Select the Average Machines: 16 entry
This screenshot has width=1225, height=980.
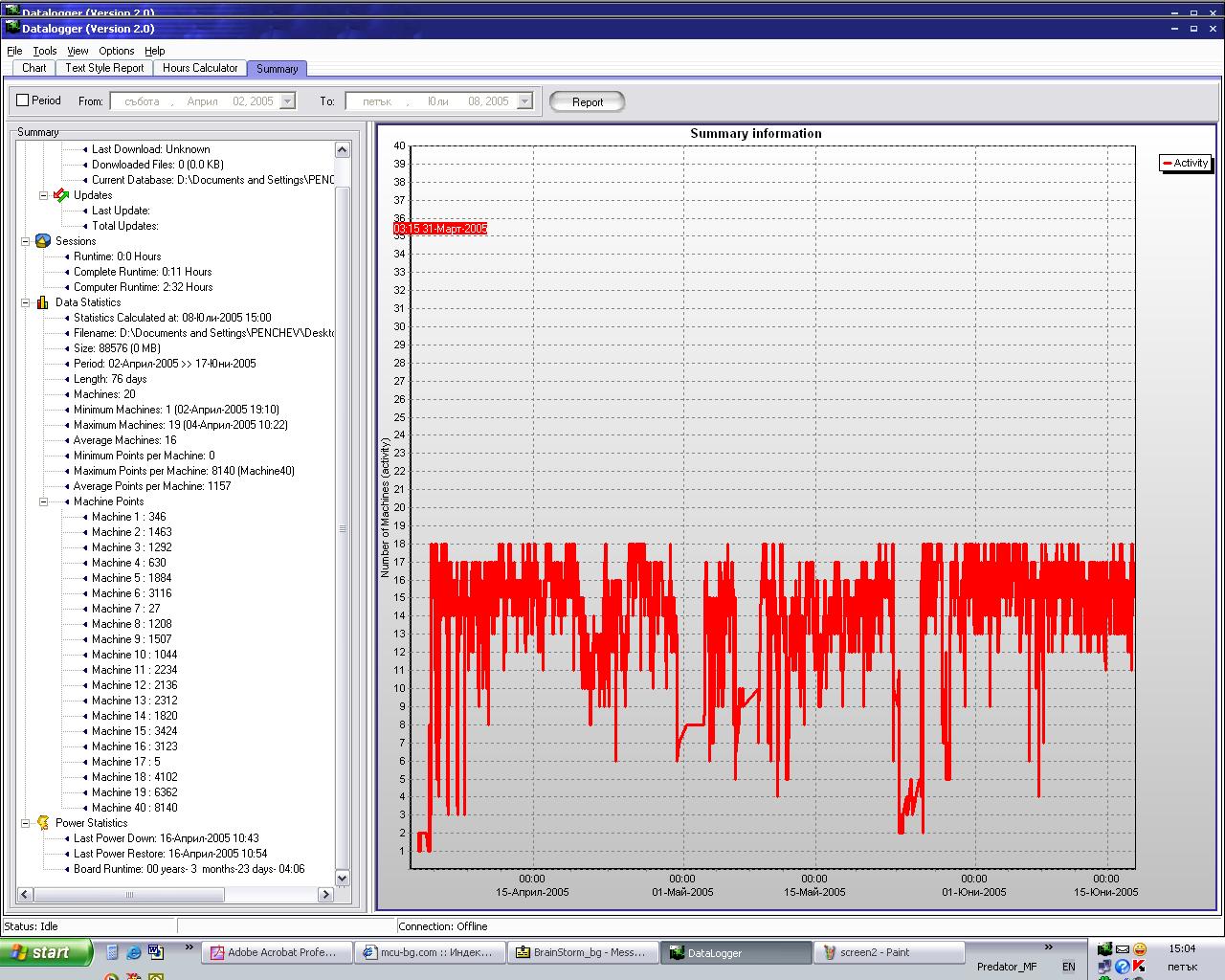point(124,440)
